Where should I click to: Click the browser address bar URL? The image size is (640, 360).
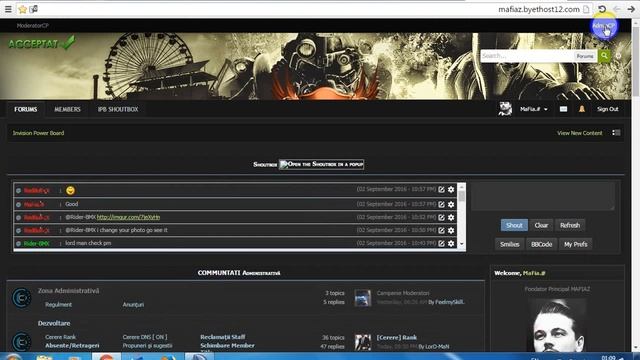539,9
